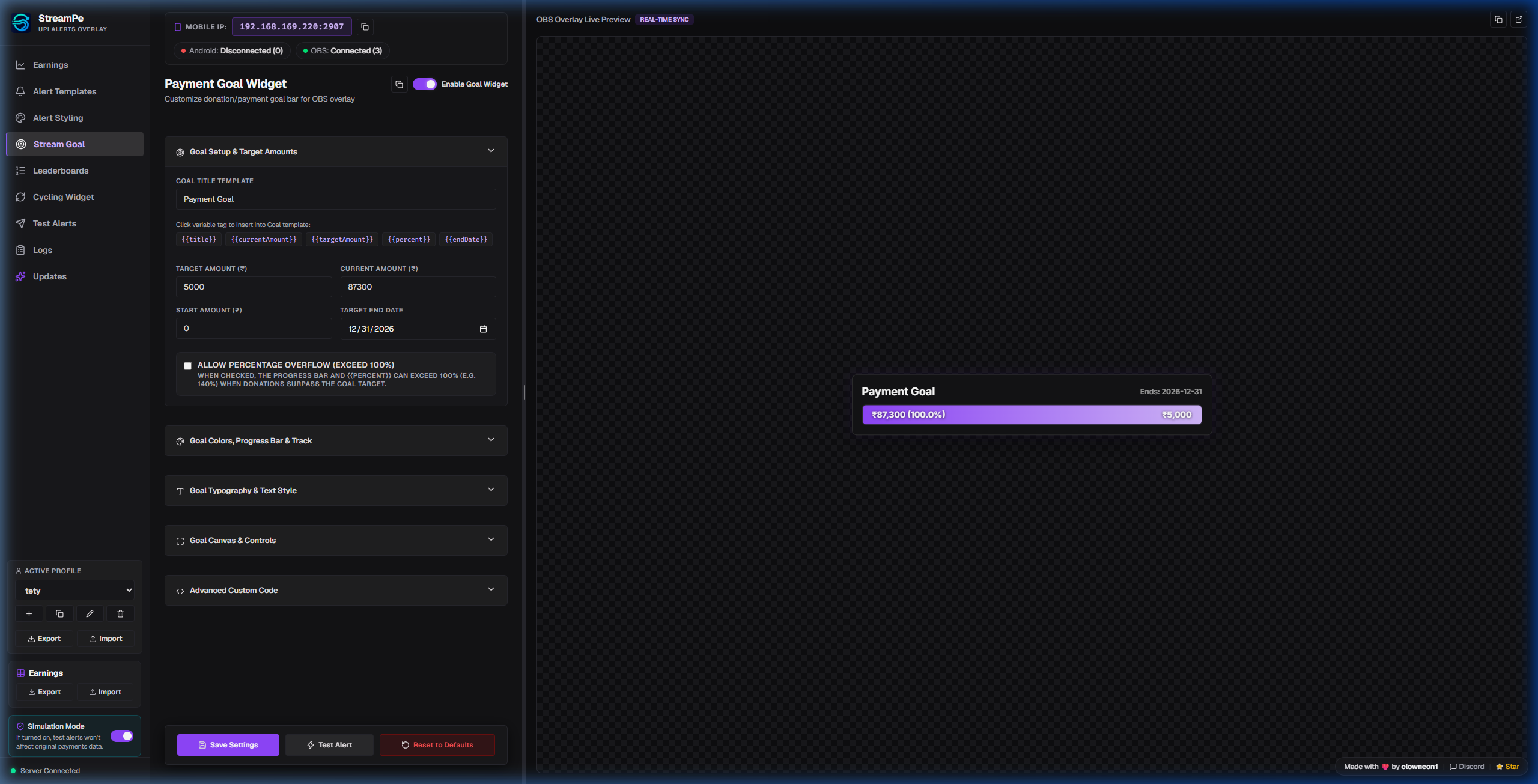Screen dimensions: 1538x784
Task: Click the copy icon beside Payment Goal Widget title
Action: point(400,85)
